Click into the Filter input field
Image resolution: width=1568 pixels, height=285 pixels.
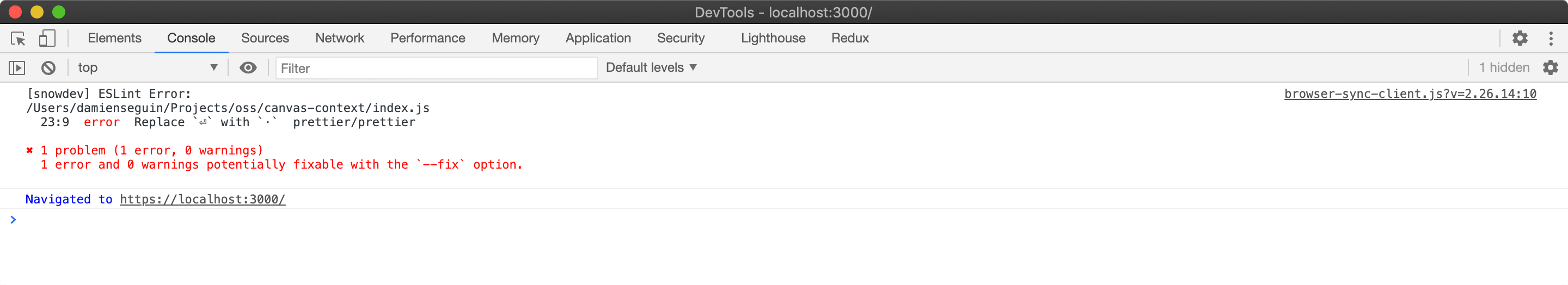coord(436,68)
